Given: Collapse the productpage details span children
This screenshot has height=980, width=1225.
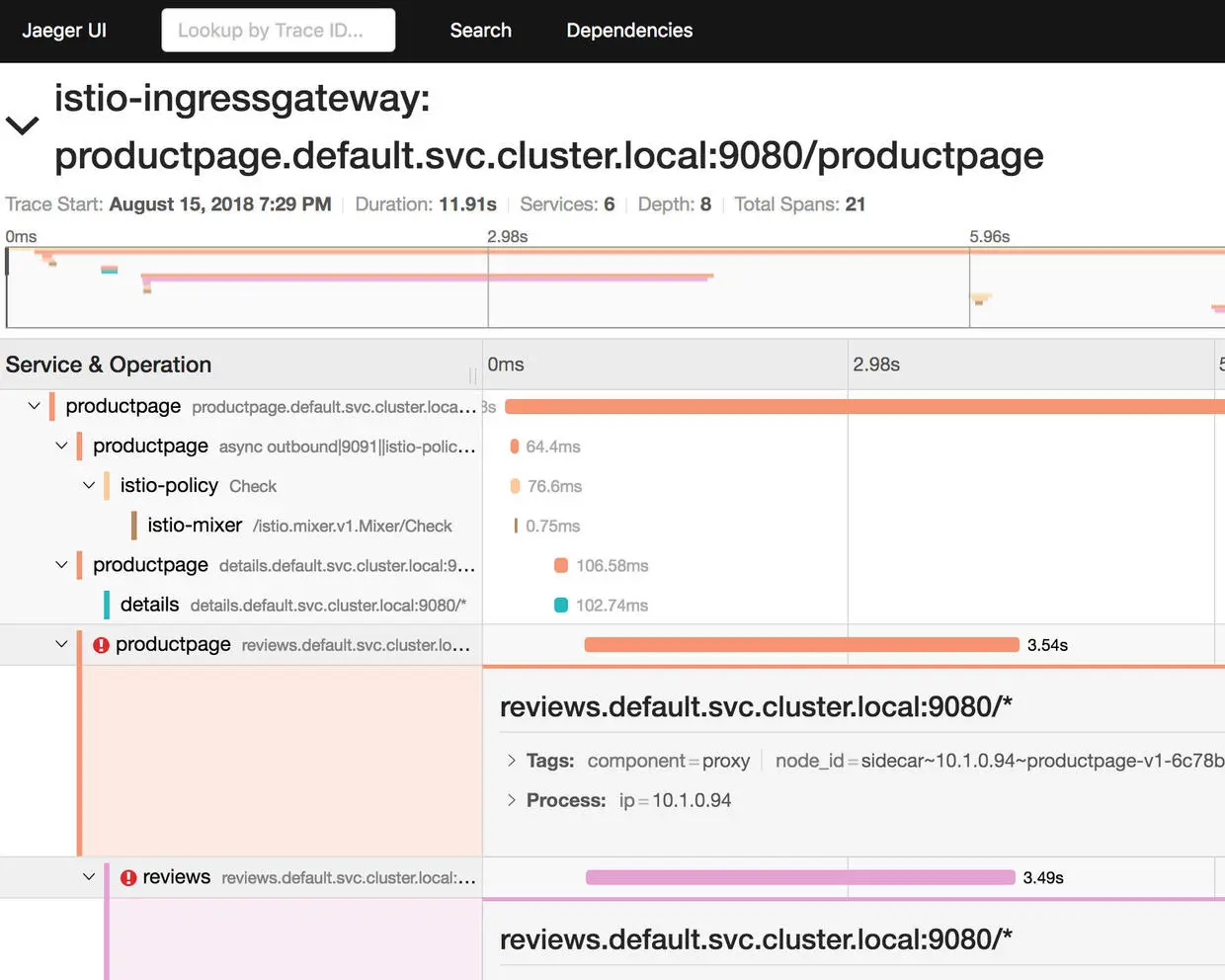Looking at the screenshot, I should click(x=61, y=564).
